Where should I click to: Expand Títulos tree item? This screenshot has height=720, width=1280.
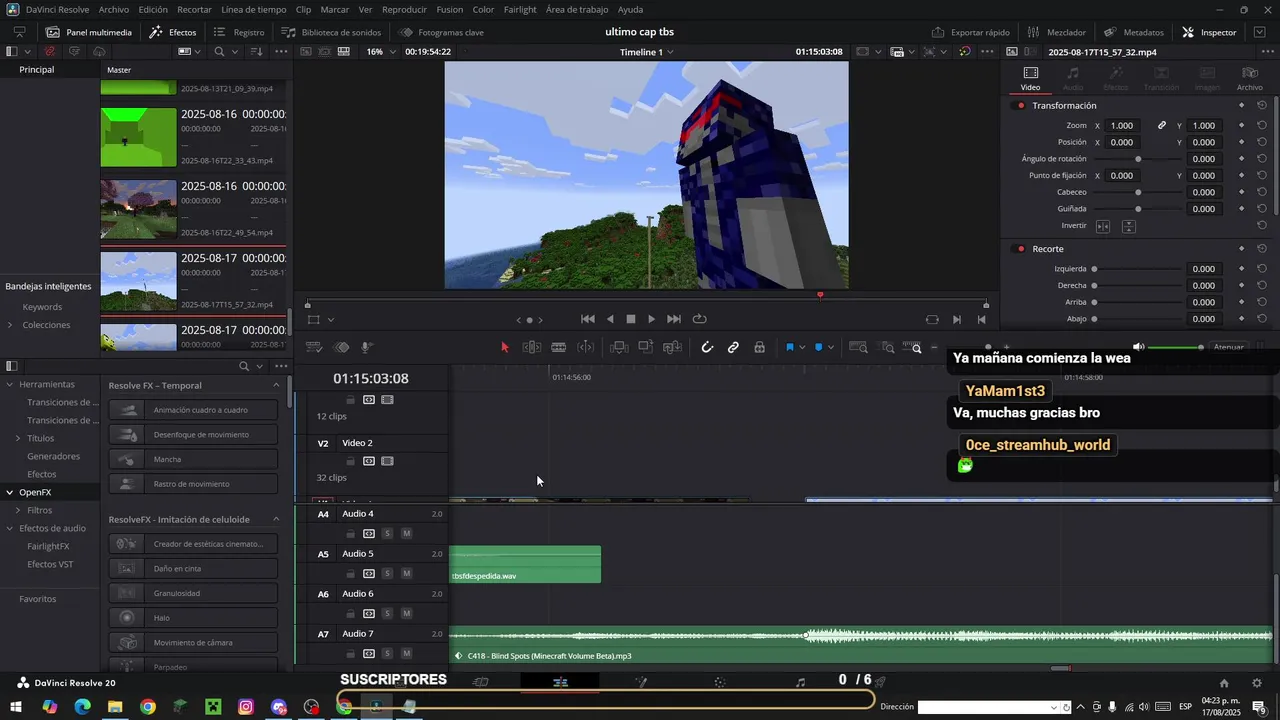[17, 438]
